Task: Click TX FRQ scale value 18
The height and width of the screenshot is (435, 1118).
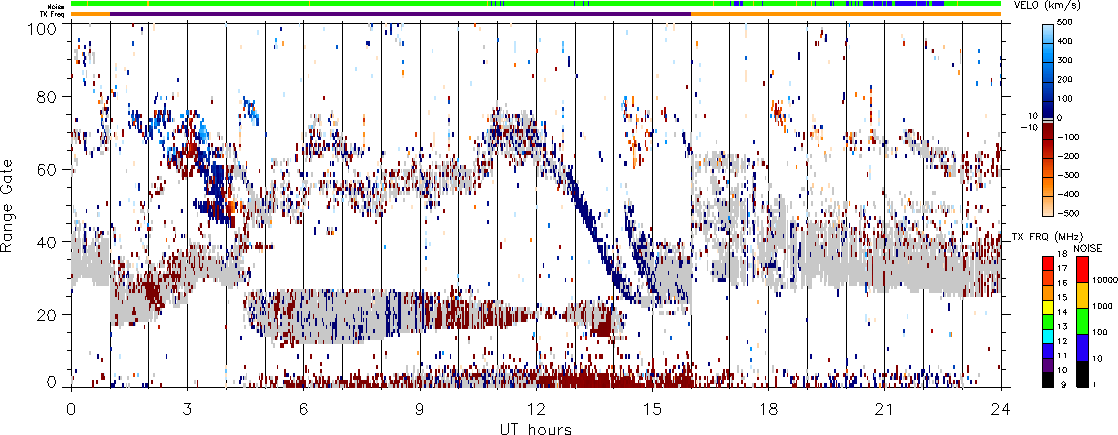Action: [1062, 255]
